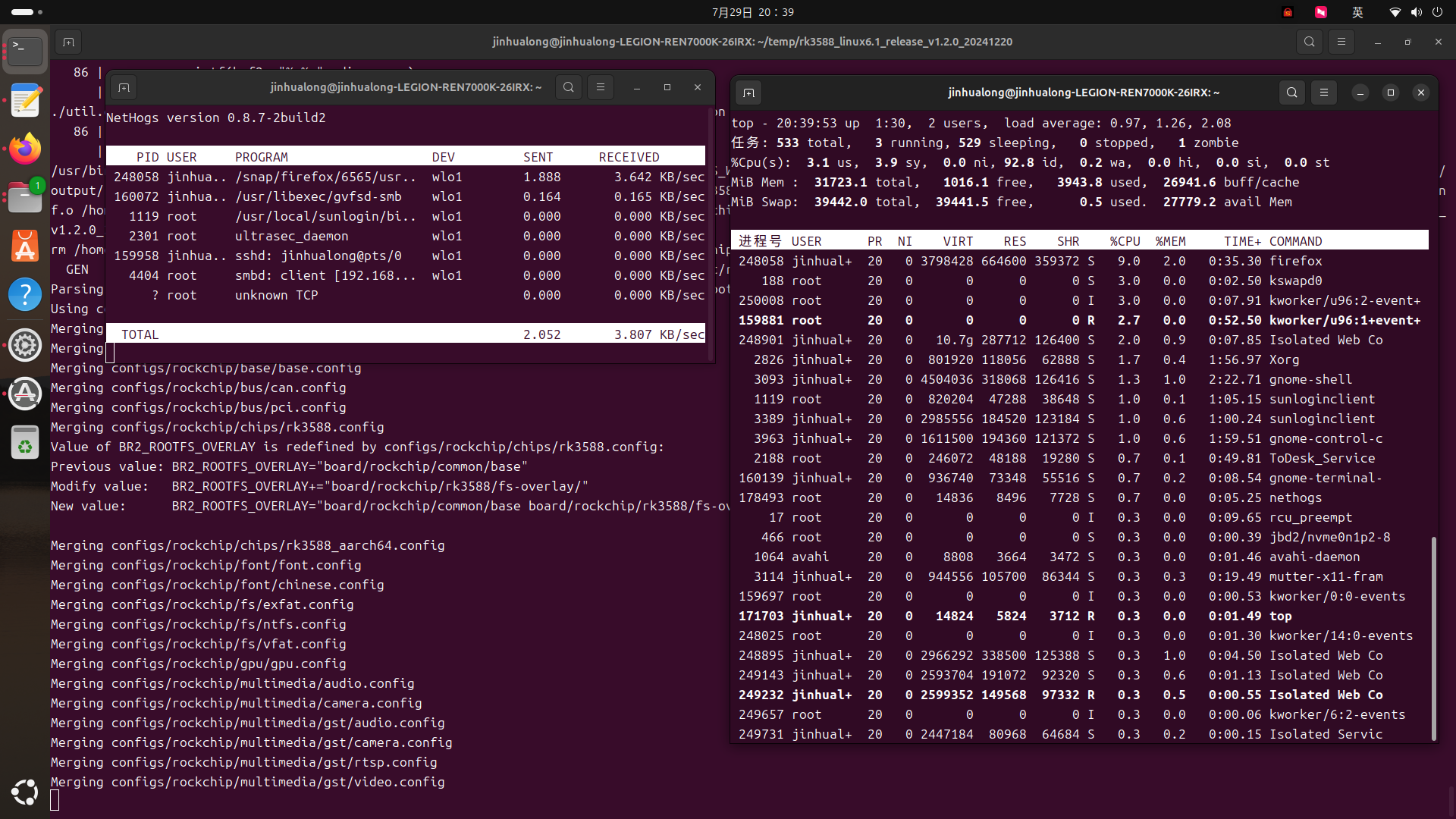The width and height of the screenshot is (1456, 819).
Task: Open Settings gear in the dock
Action: point(25,345)
